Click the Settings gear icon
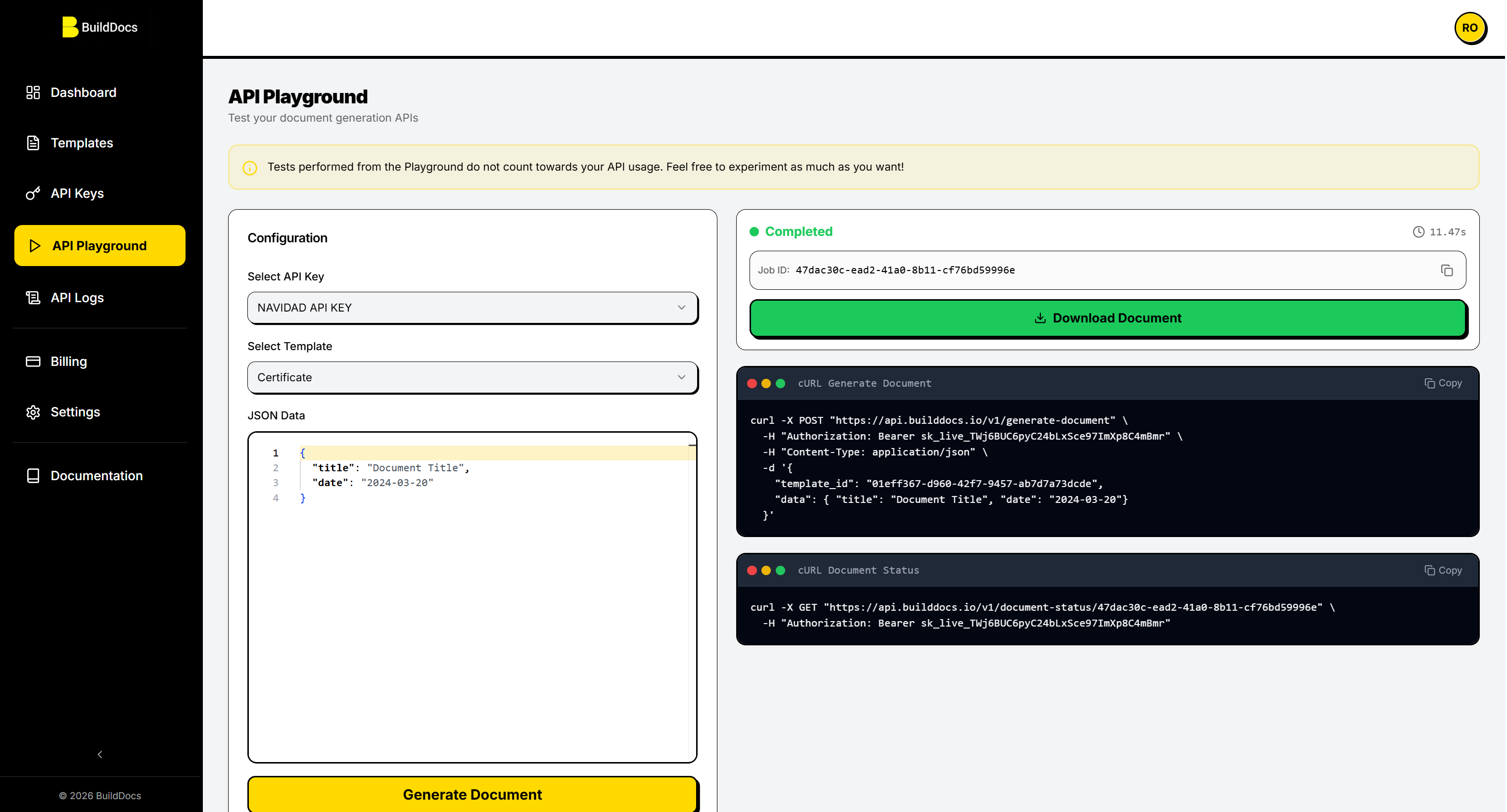1507x812 pixels. click(x=33, y=412)
